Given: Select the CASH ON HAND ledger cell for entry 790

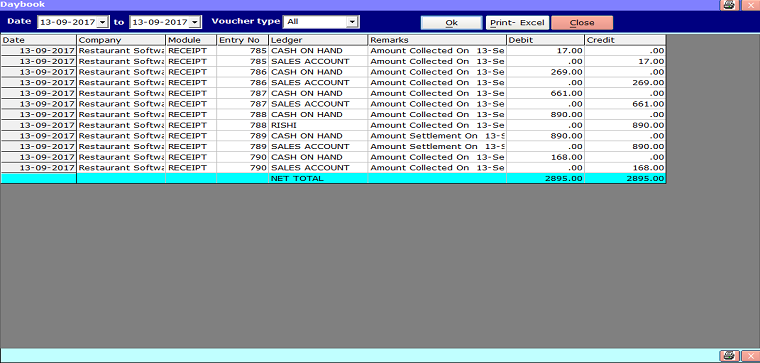Looking at the screenshot, I should point(318,157).
